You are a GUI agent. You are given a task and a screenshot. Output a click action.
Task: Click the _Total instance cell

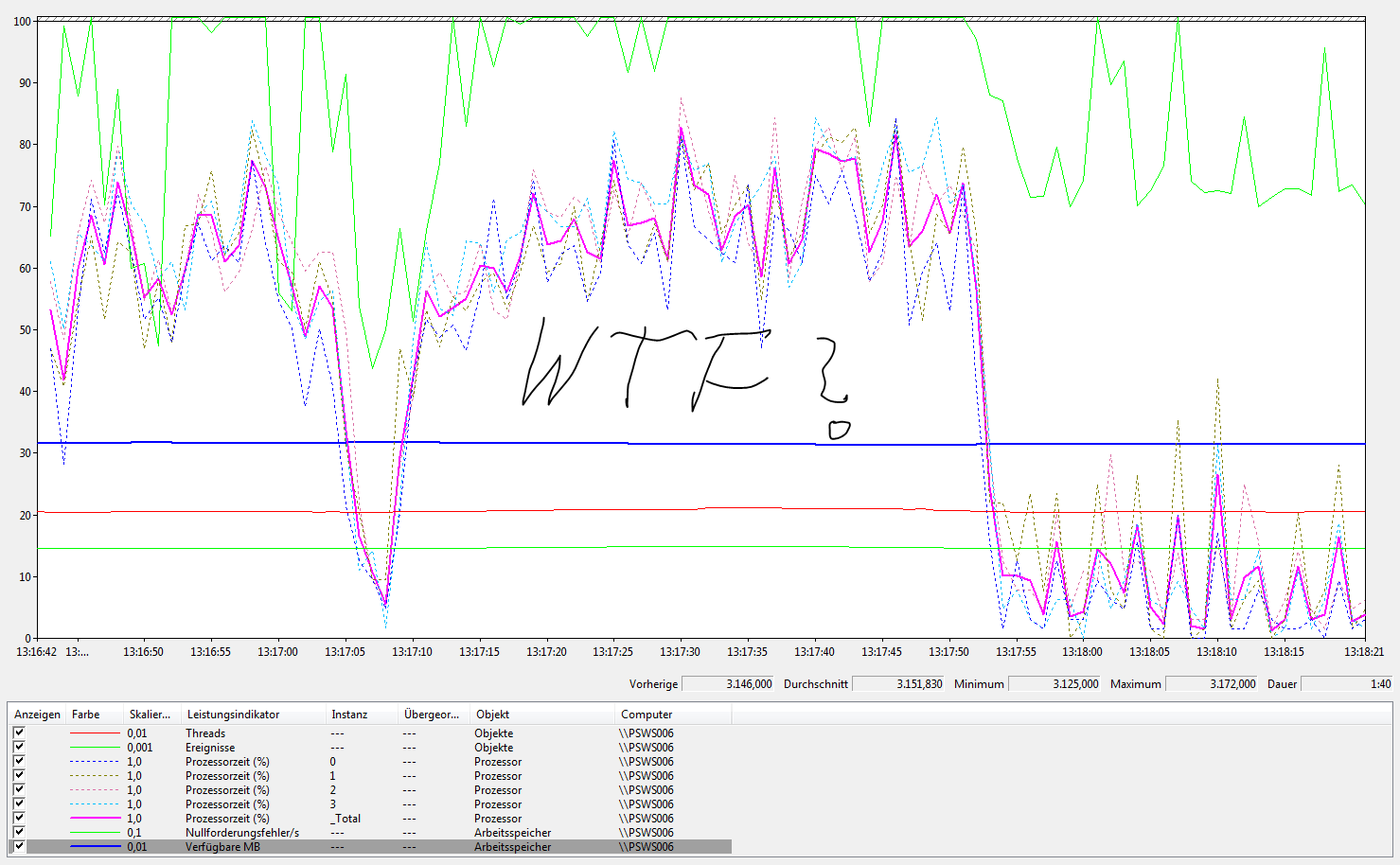[346, 819]
